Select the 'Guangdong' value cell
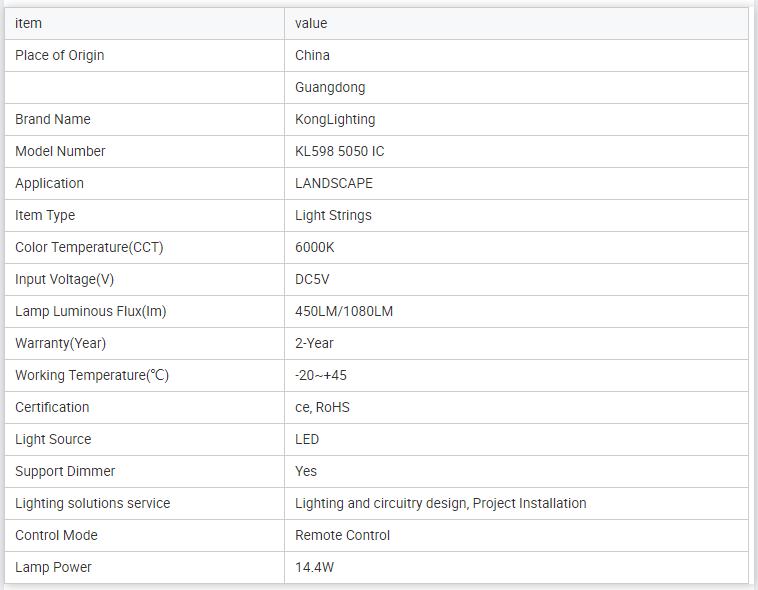 pyautogui.click(x=330, y=87)
